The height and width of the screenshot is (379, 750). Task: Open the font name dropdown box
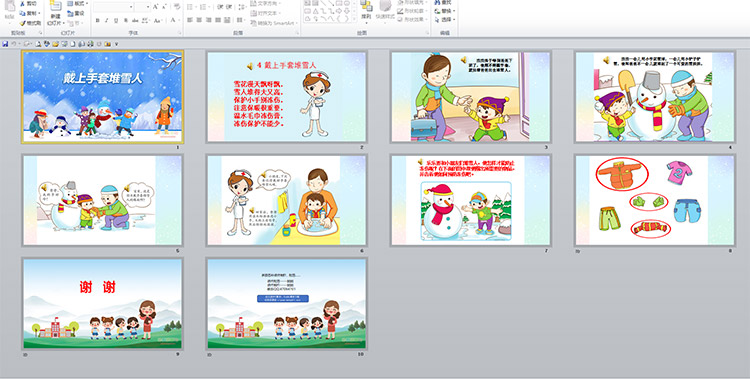point(113,7)
